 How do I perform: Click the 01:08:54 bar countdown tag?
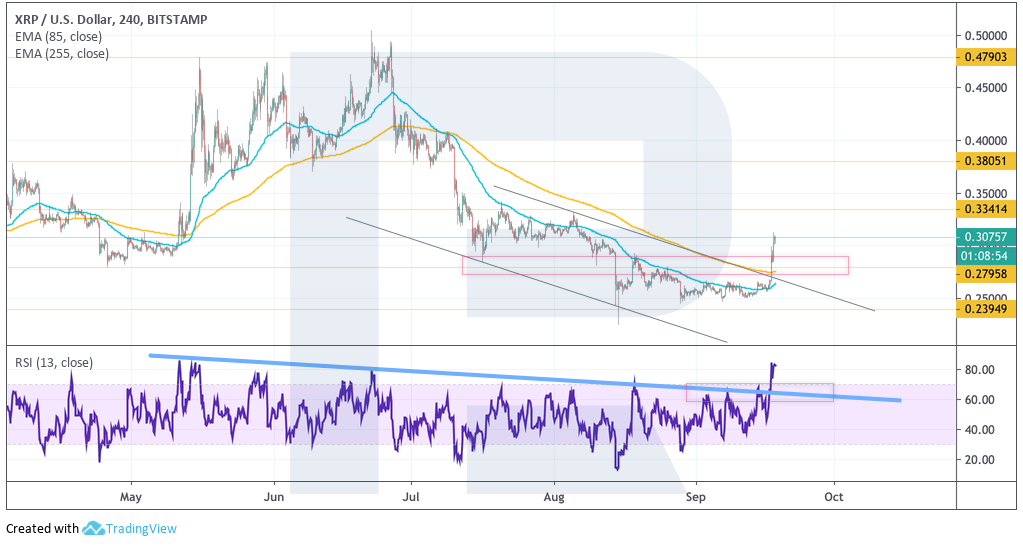pyautogui.click(x=986, y=255)
